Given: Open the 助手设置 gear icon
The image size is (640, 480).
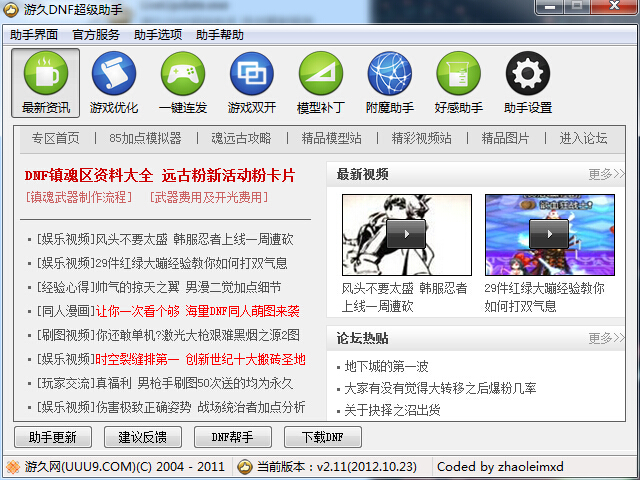Looking at the screenshot, I should [x=528, y=73].
